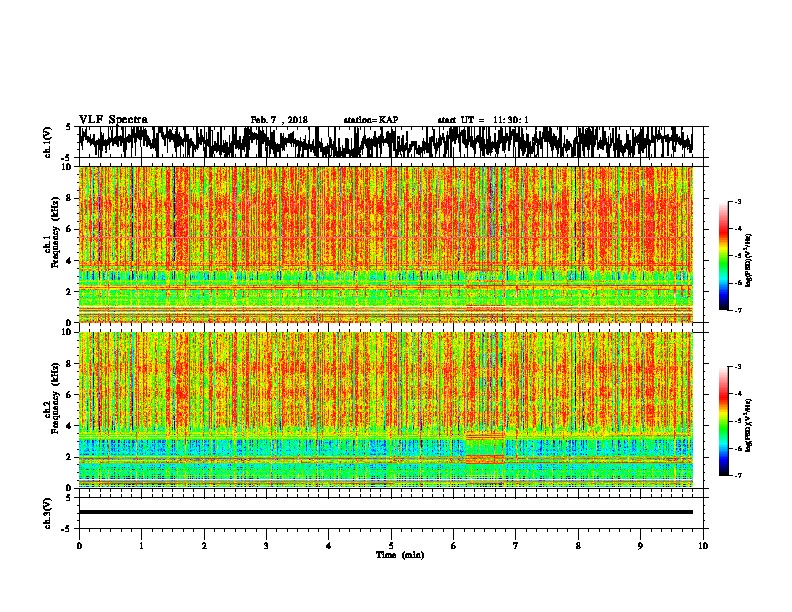This screenshot has width=792, height=612.
Task: Click the ch.2 spectrogram panel
Action: point(386,410)
